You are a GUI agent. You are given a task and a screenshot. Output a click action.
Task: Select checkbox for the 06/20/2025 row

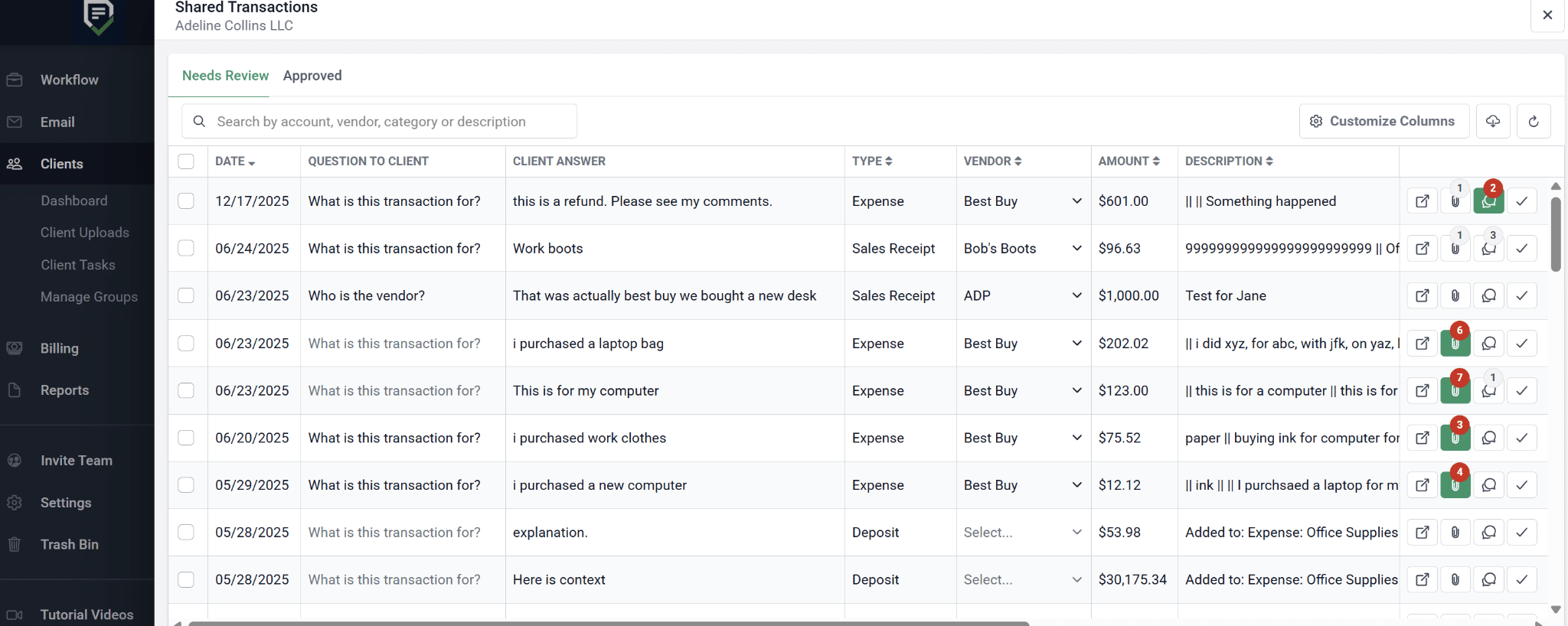click(x=186, y=438)
